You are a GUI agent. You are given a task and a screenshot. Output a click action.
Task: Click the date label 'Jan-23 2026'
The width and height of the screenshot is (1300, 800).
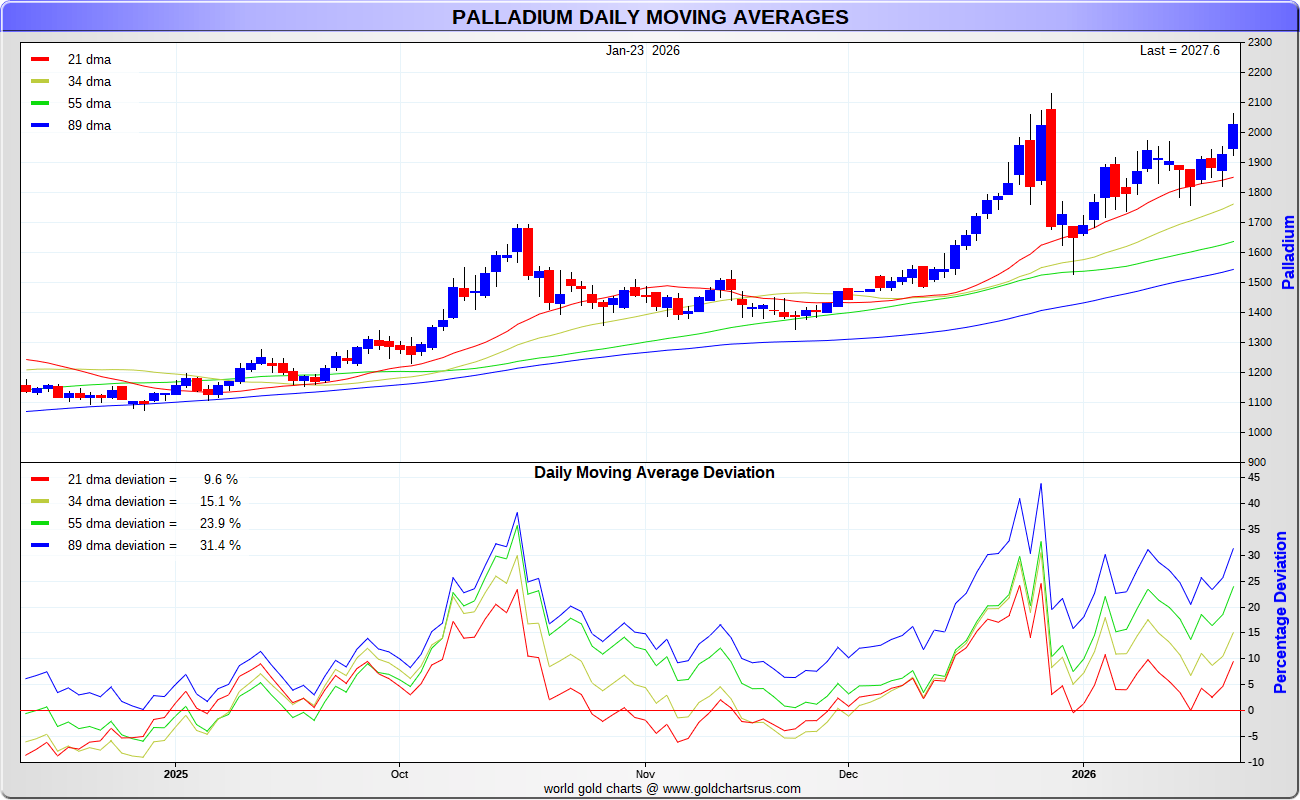point(643,50)
